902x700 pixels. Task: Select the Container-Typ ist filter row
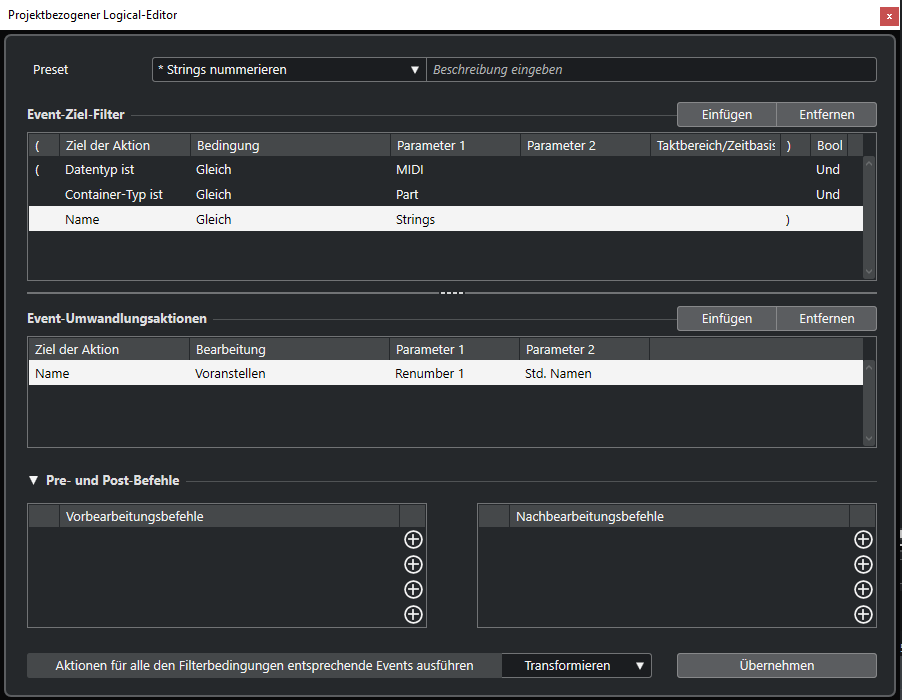click(x=113, y=195)
